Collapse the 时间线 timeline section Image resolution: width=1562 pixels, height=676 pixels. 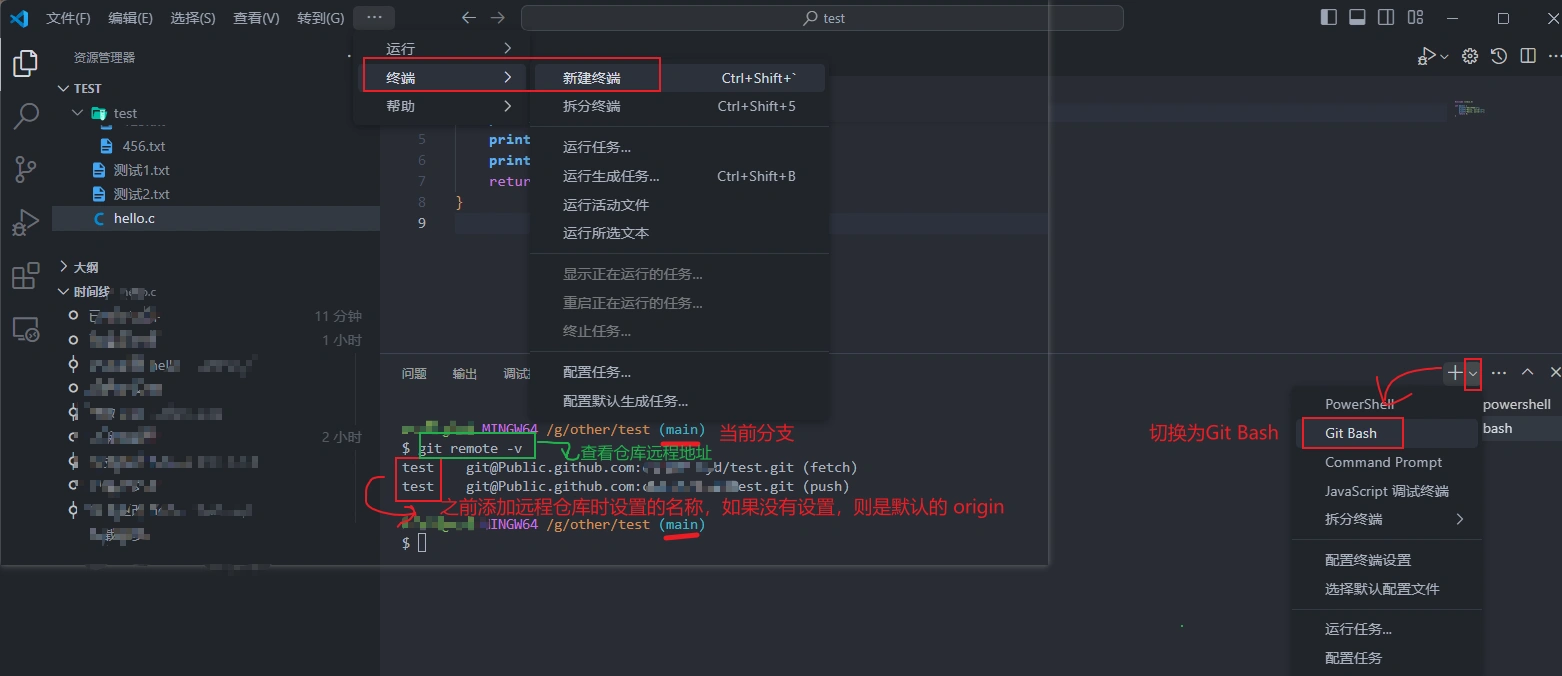(x=216, y=292)
